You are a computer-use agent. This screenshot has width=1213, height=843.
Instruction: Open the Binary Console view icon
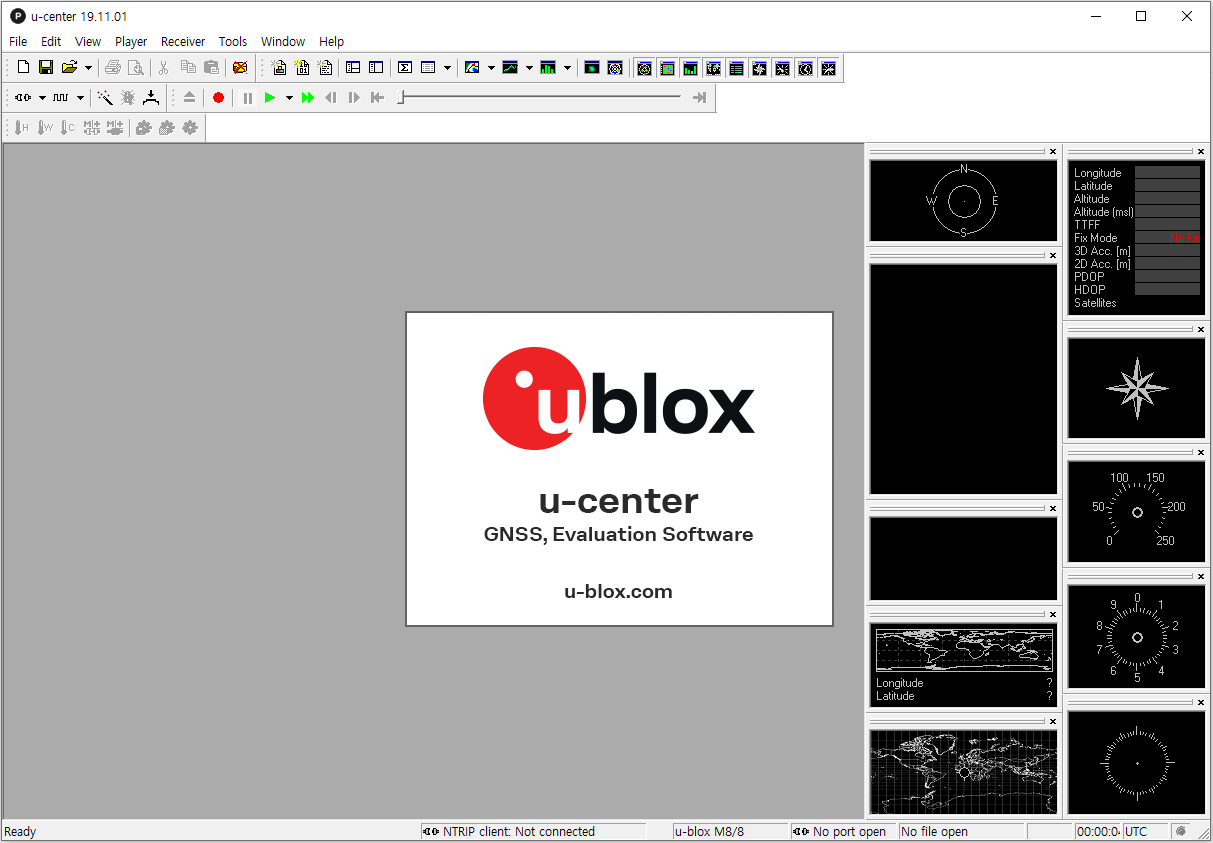302,68
